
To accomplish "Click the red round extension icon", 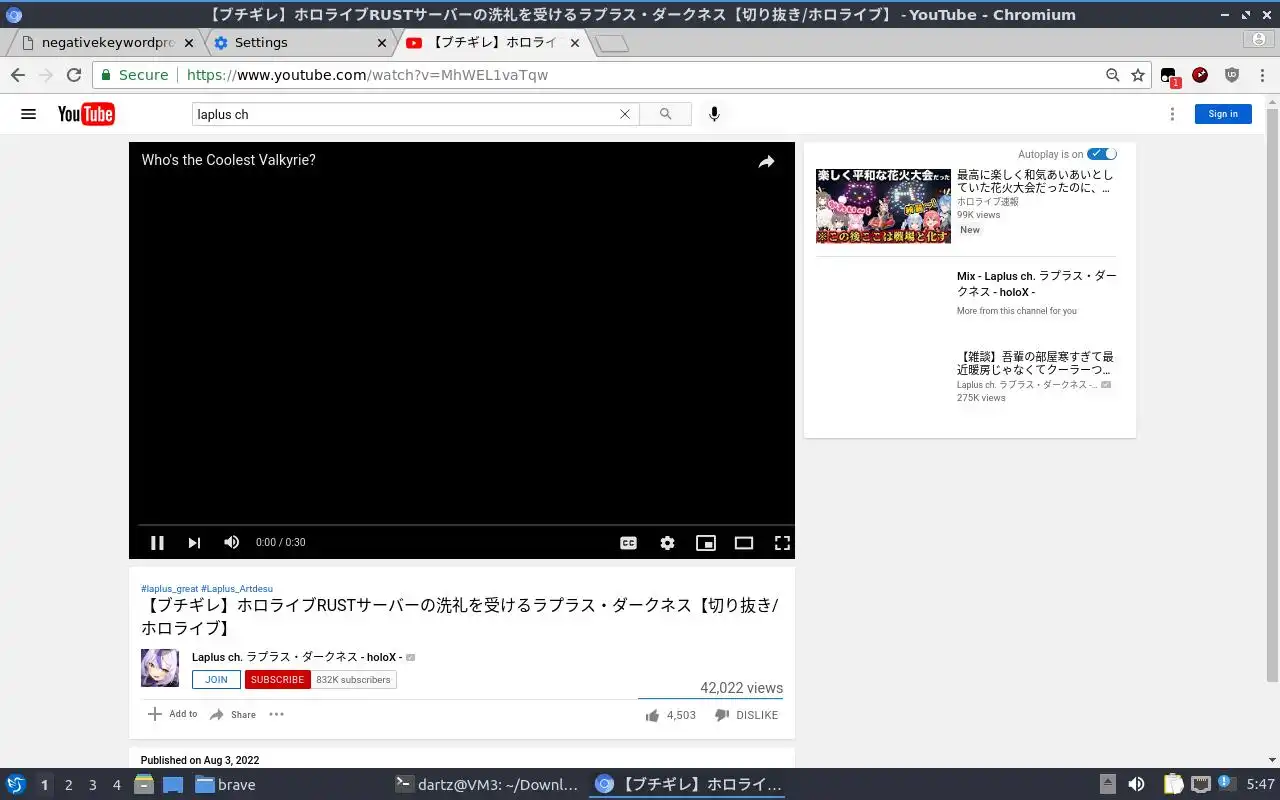I will tap(1200, 75).
